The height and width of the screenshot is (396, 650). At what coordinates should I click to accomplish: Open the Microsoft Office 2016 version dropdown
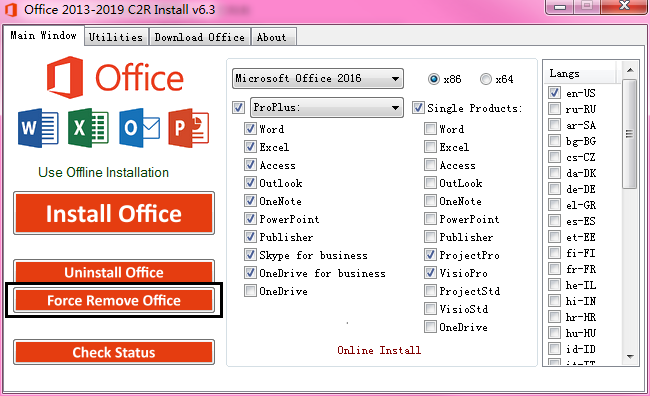[x=318, y=78]
